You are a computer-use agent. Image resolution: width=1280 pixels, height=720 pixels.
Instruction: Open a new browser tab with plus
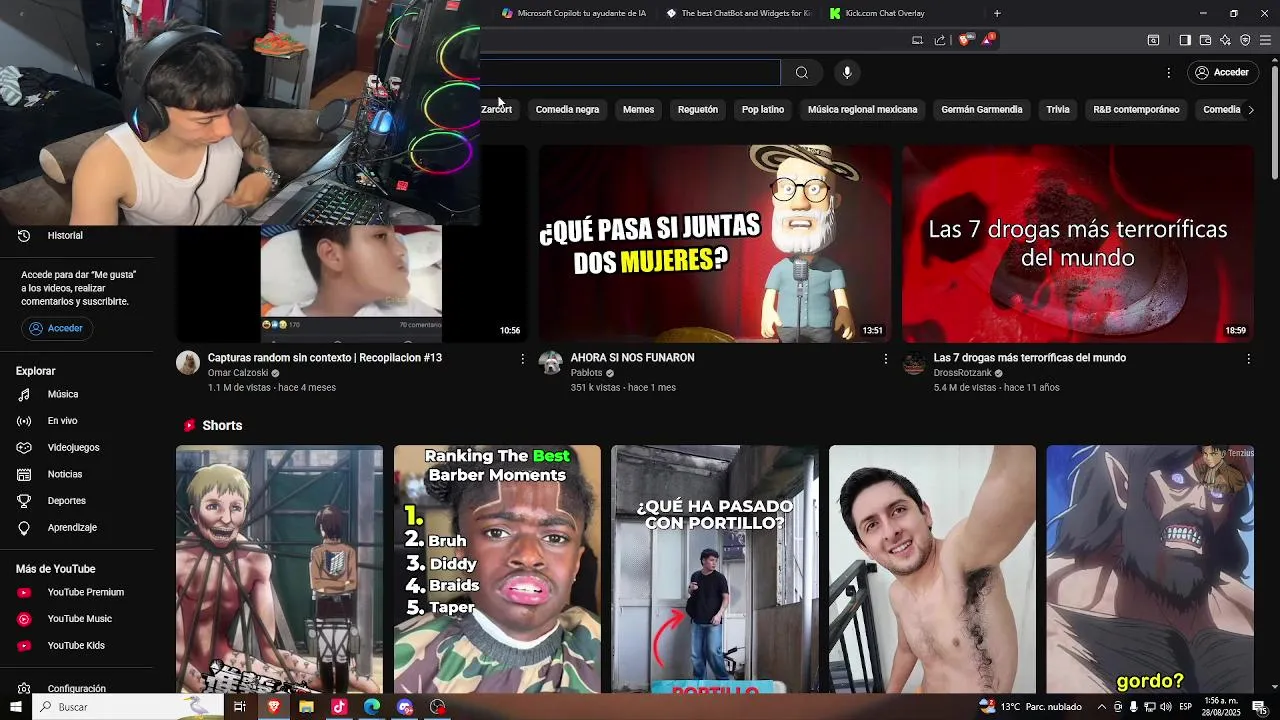997,13
